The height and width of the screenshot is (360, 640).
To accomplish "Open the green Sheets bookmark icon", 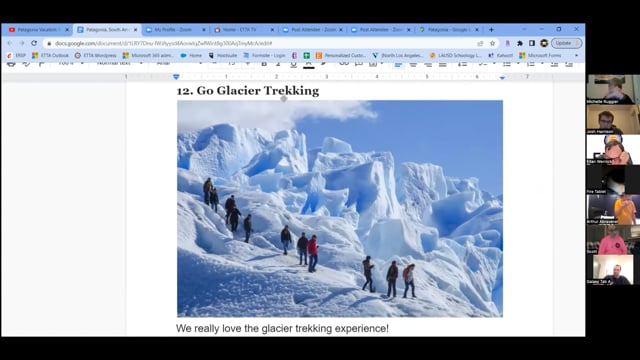I will click(307, 55).
